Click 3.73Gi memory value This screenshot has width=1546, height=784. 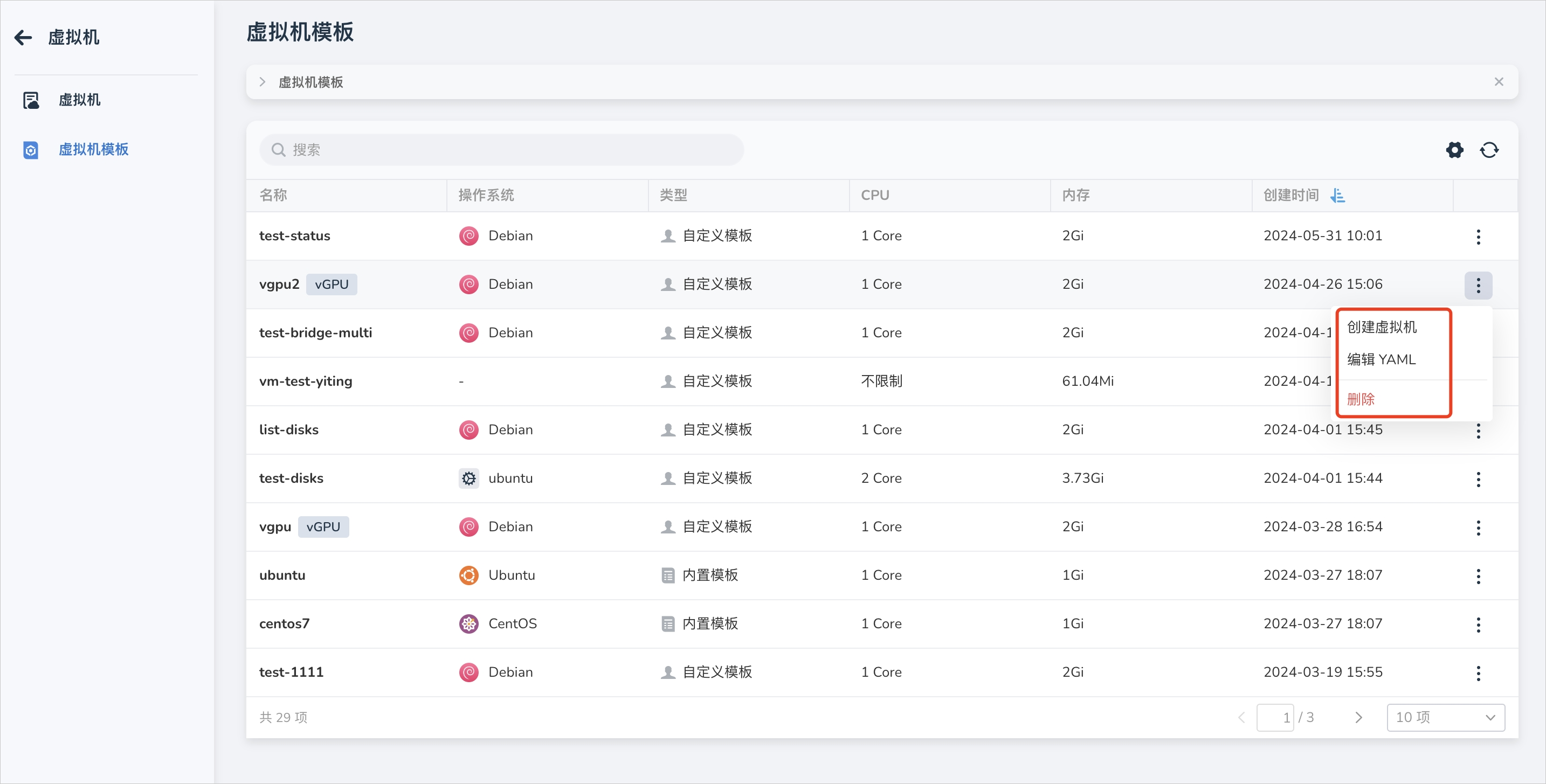point(1082,478)
